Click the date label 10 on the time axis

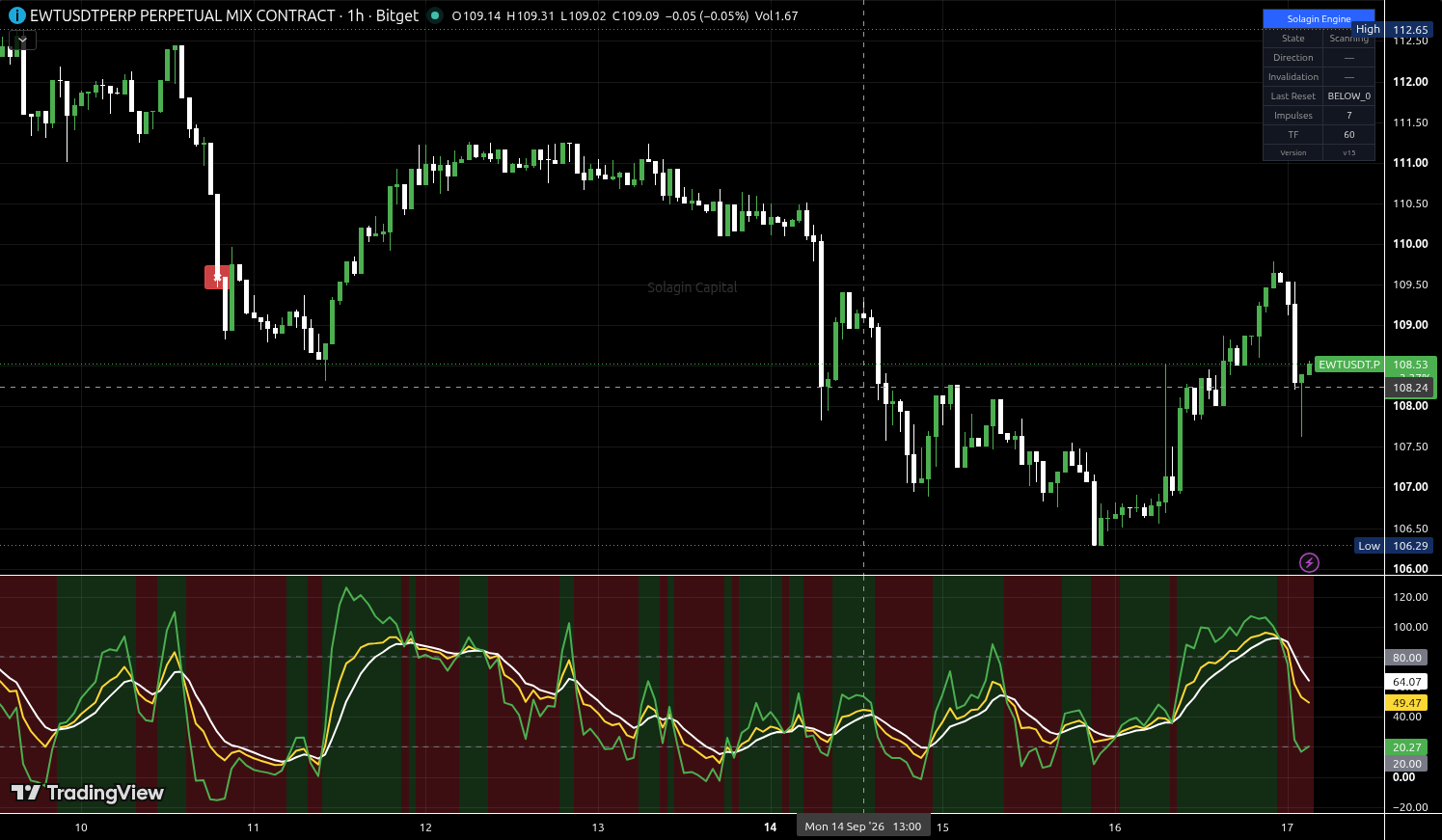81,827
